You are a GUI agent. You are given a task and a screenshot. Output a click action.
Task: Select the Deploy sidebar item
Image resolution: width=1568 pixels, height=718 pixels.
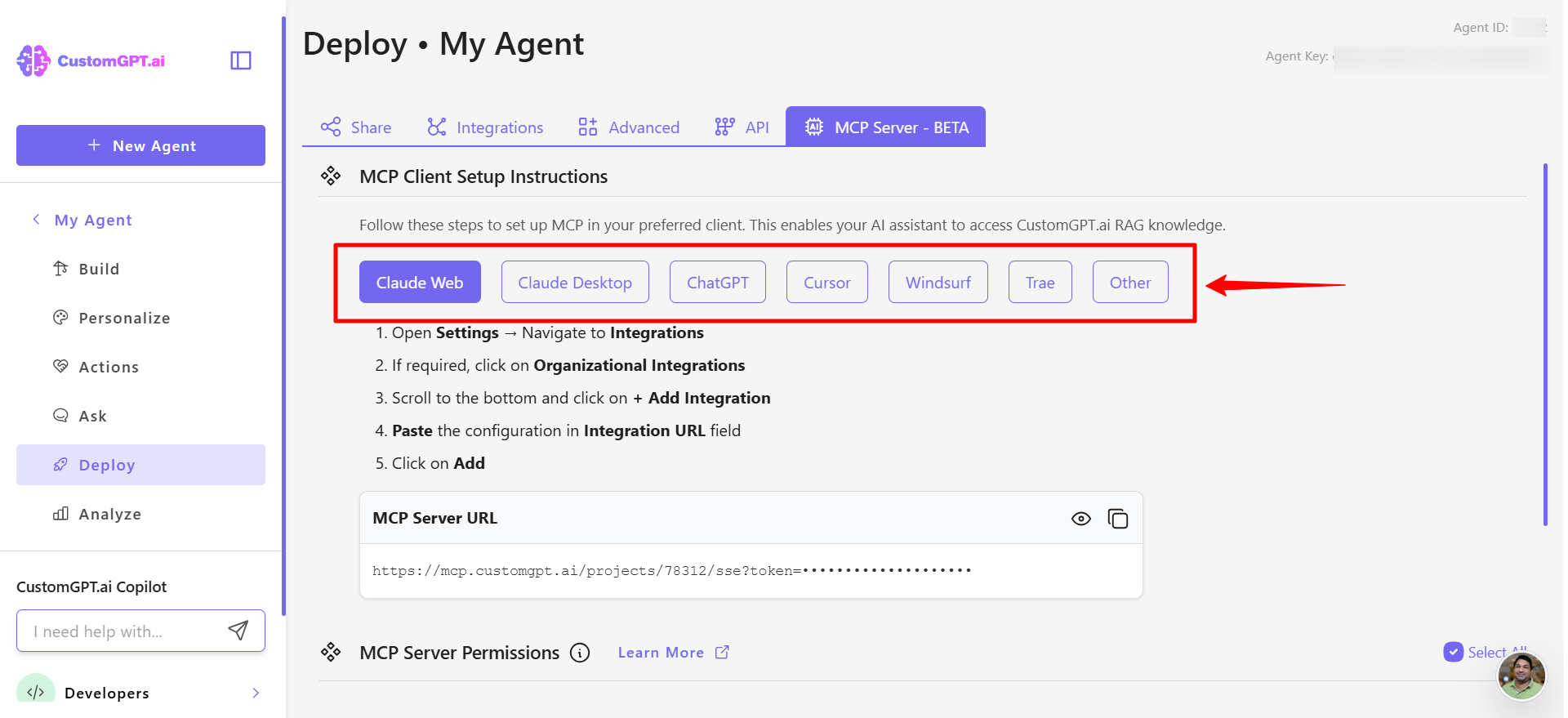point(140,465)
